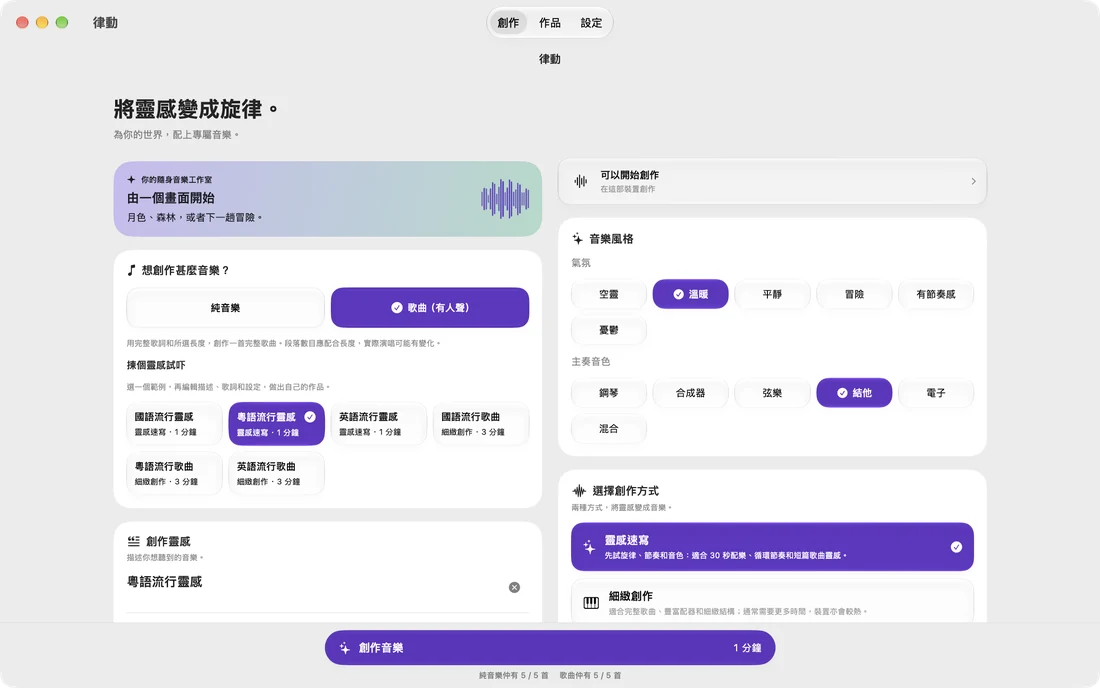Expand the 可以開始創作 status row chevron
The height and width of the screenshot is (688, 1100).
(x=973, y=181)
